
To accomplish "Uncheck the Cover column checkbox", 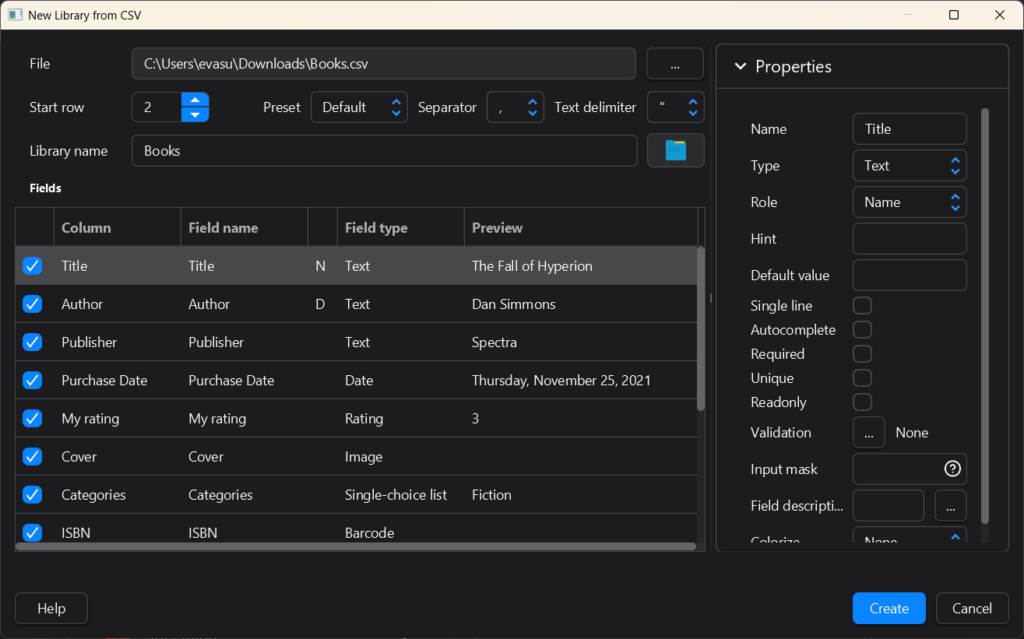I will tap(32, 456).
